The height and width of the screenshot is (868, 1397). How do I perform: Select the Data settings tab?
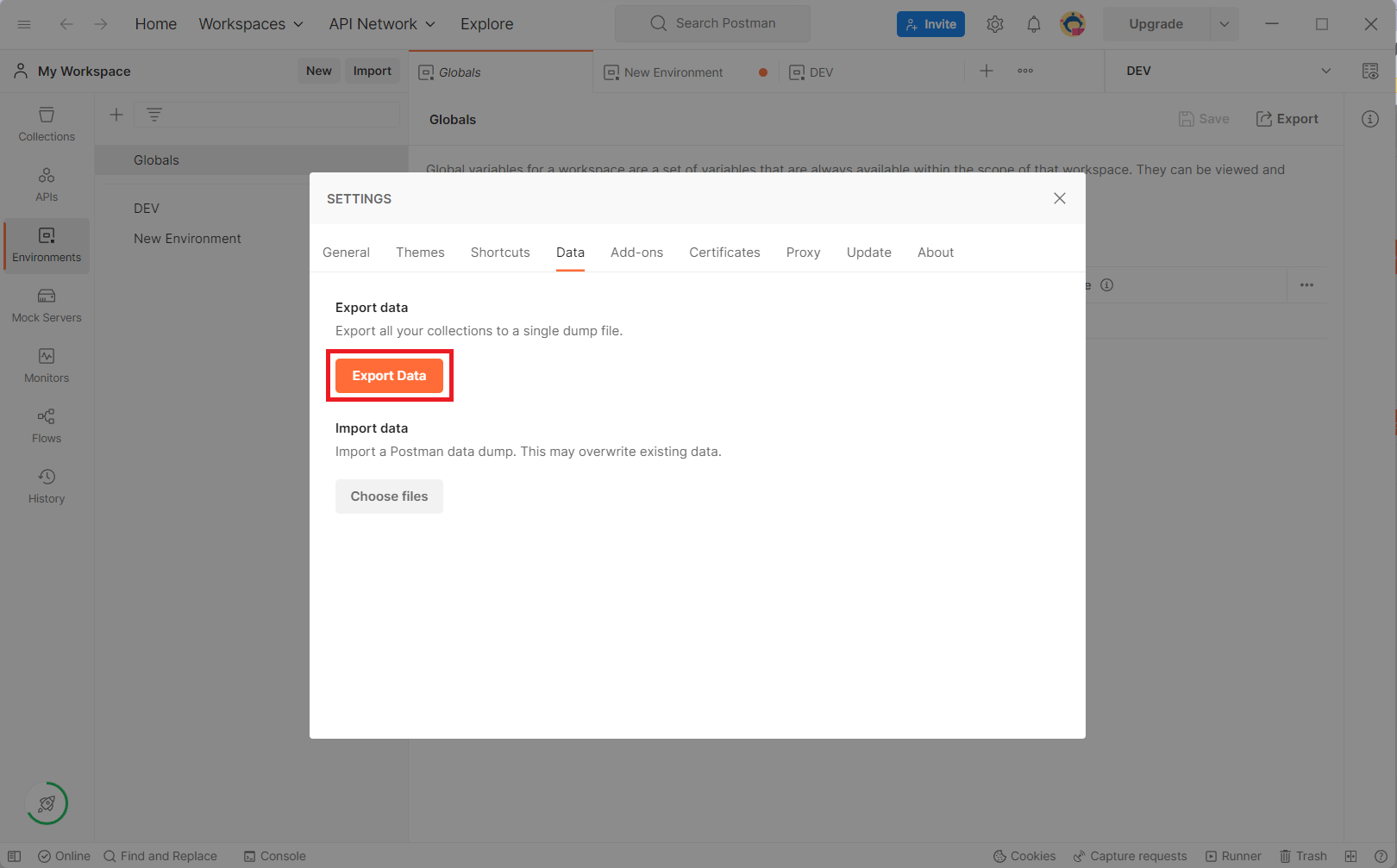coord(570,253)
